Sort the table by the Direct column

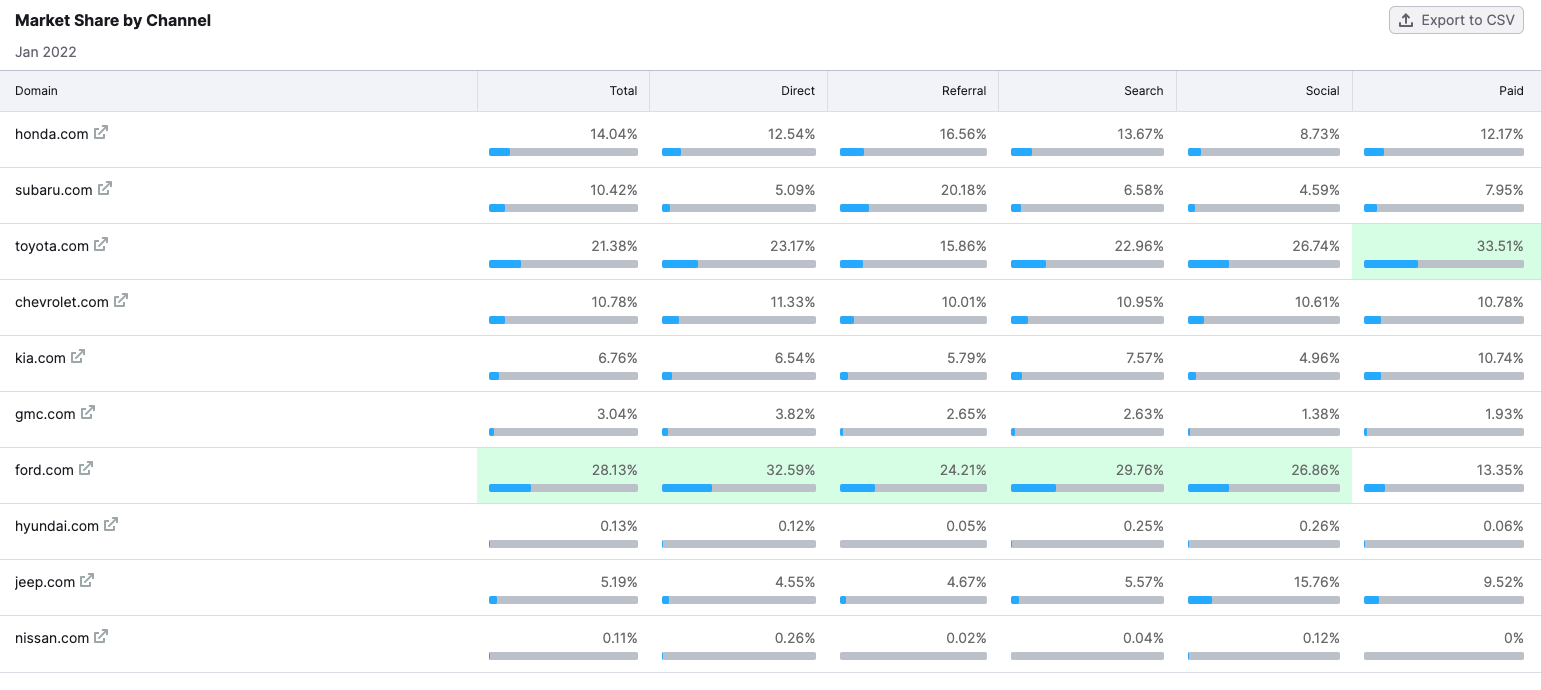pos(797,90)
